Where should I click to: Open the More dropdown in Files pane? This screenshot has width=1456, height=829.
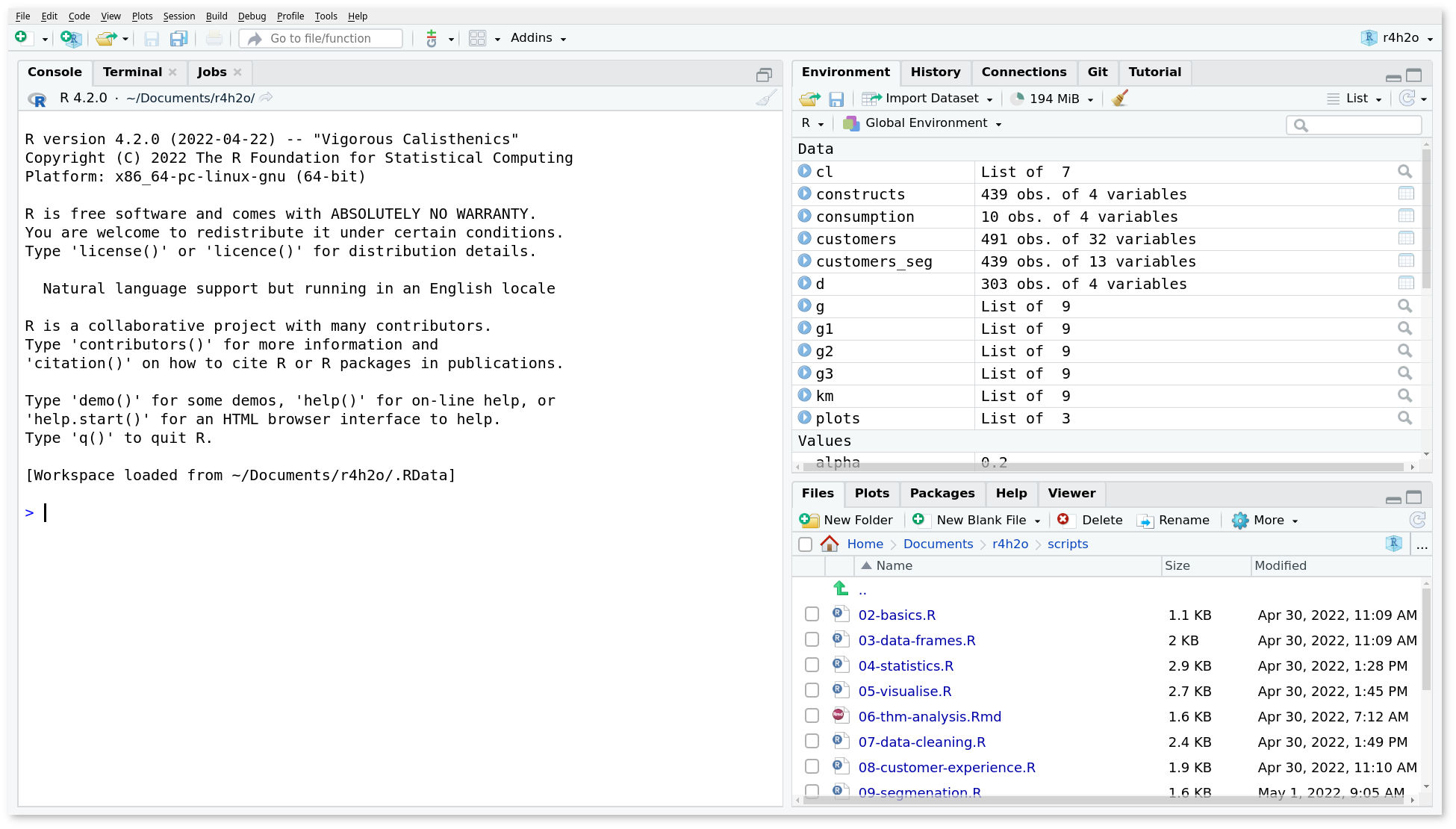click(x=1265, y=520)
